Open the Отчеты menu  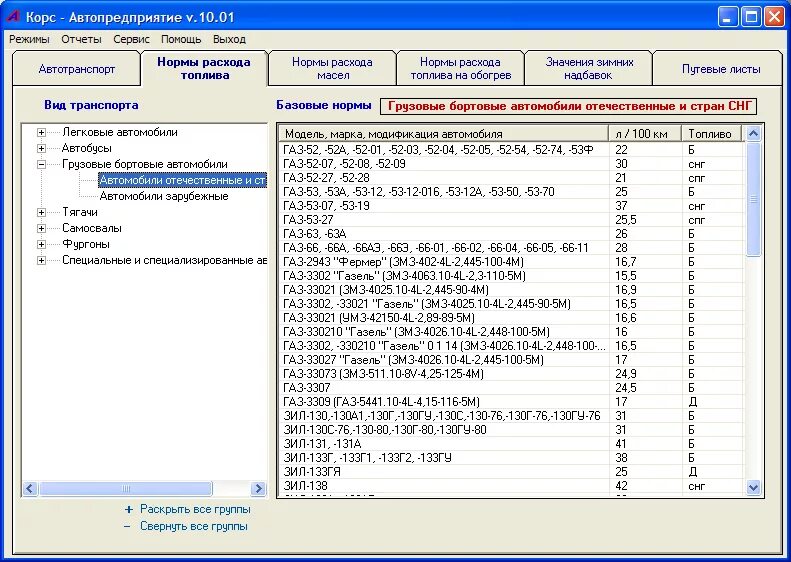click(x=81, y=39)
